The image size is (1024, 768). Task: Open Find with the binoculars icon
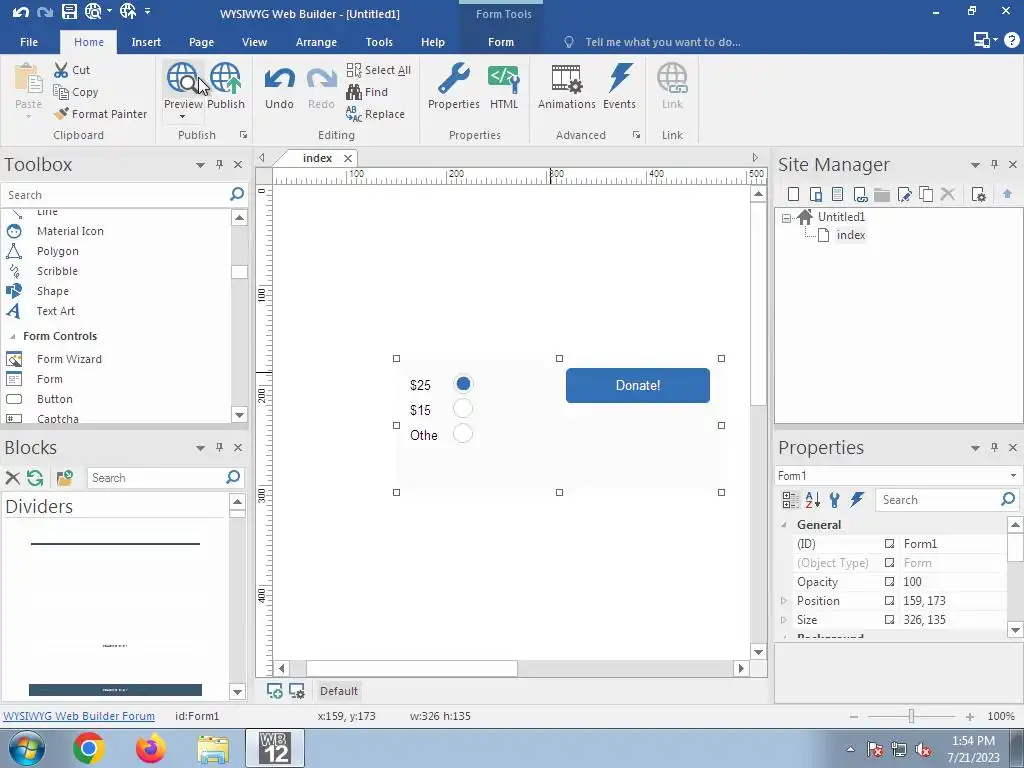click(x=367, y=92)
